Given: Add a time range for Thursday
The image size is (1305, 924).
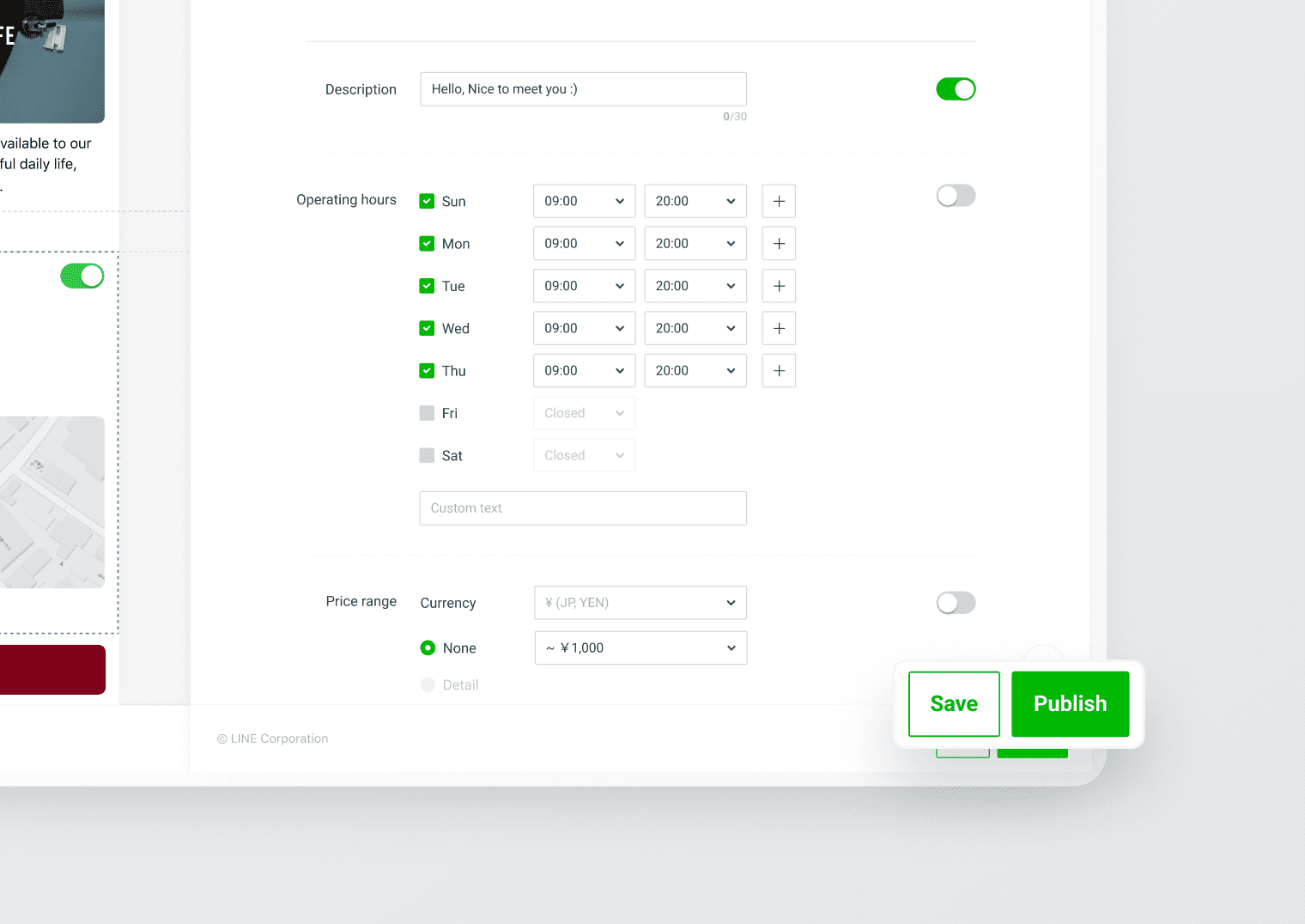Looking at the screenshot, I should (779, 371).
